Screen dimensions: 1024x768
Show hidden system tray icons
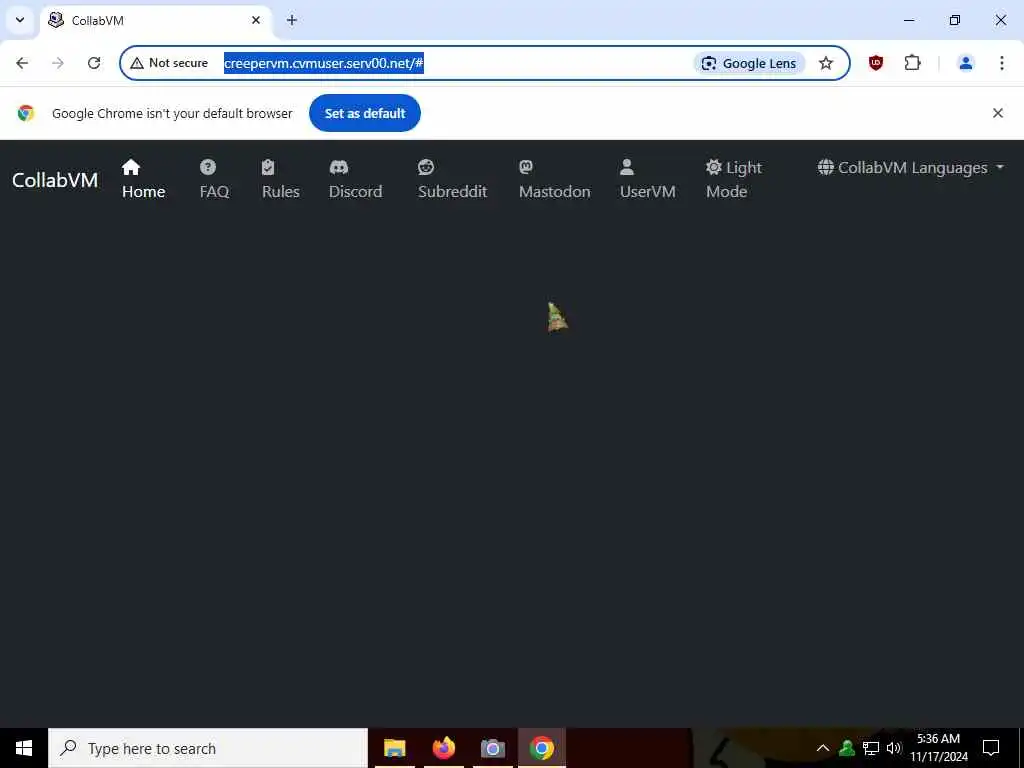[823, 748]
